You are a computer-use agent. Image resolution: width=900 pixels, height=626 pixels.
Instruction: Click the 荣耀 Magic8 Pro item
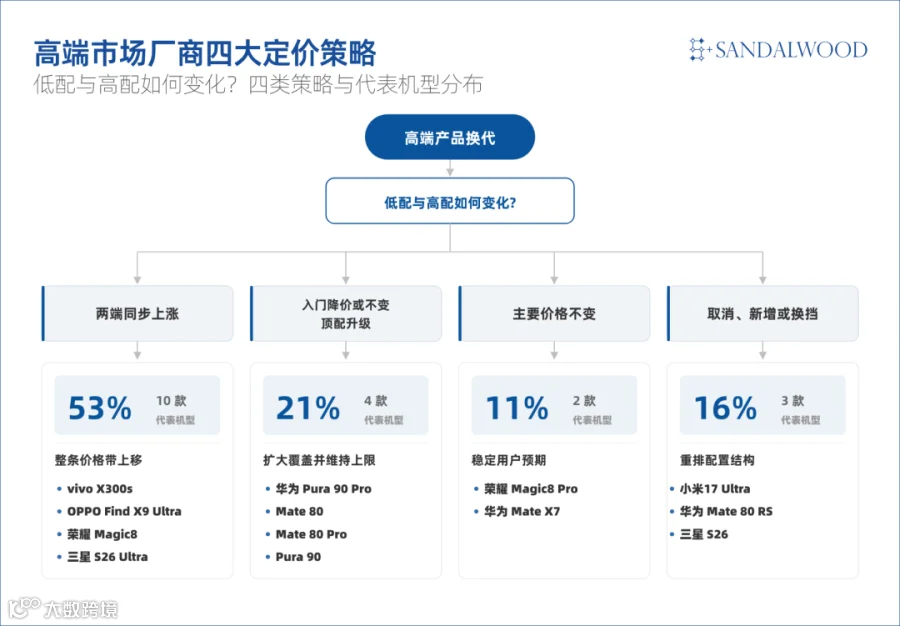click(x=531, y=489)
